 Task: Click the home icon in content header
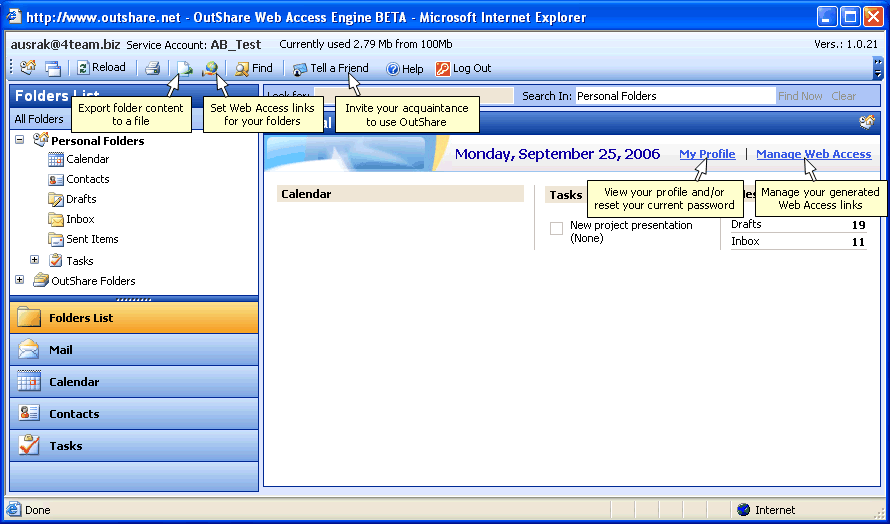(x=867, y=121)
